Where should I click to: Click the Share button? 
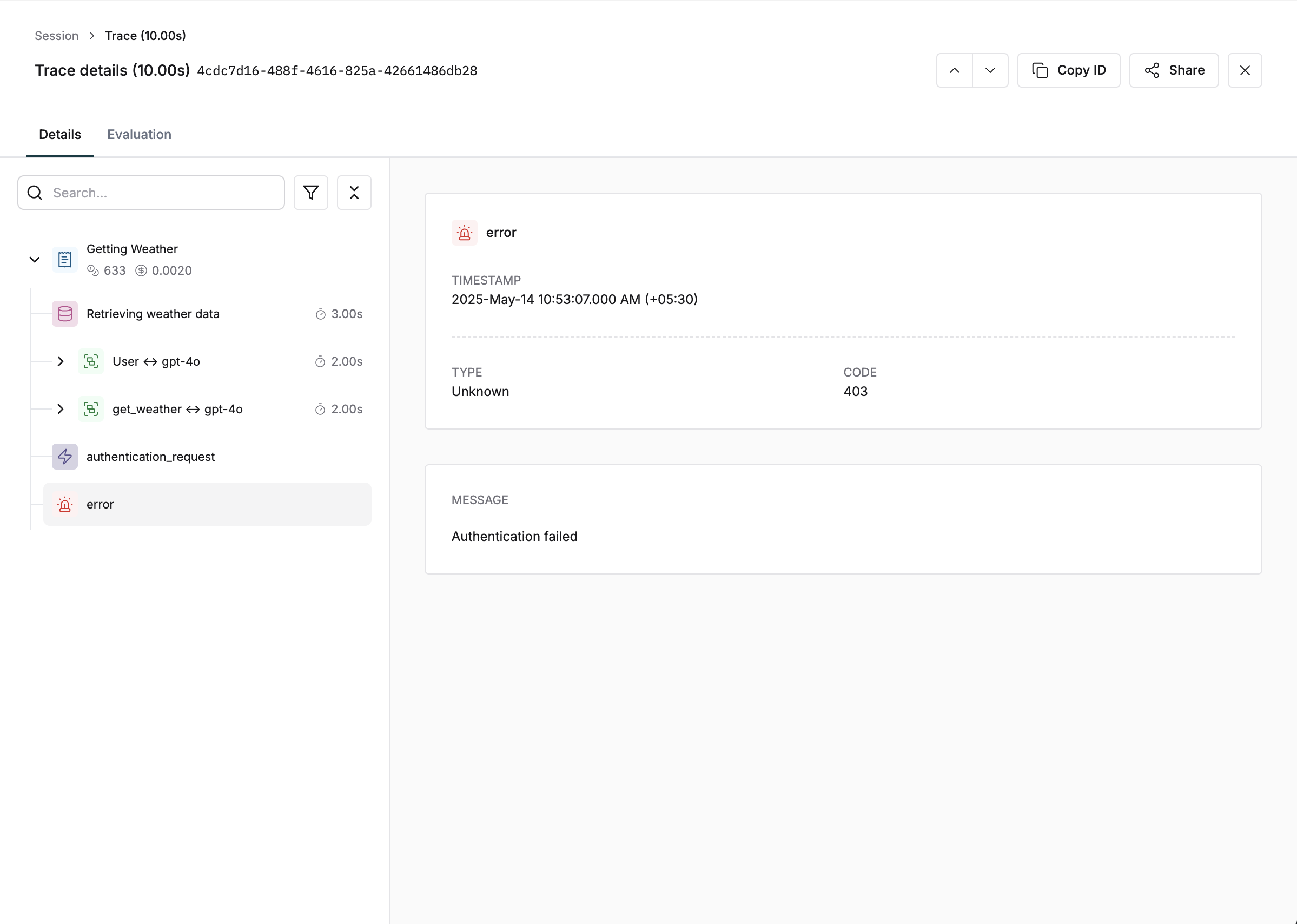1174,70
